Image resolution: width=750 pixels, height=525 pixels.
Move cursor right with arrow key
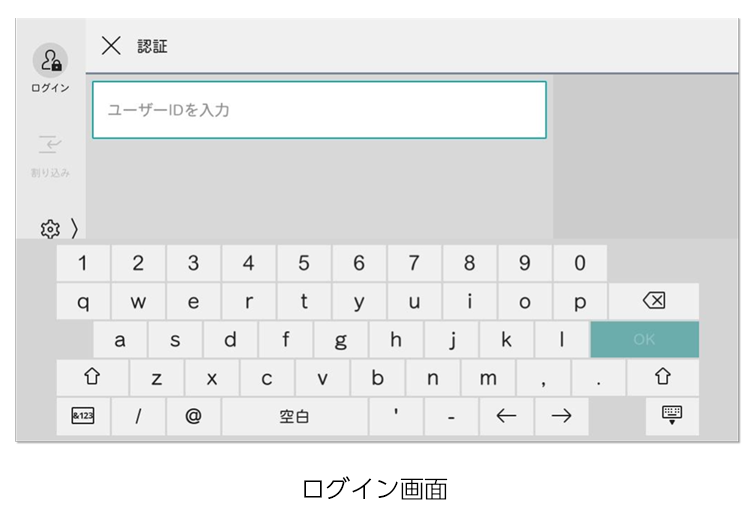[x=562, y=416]
